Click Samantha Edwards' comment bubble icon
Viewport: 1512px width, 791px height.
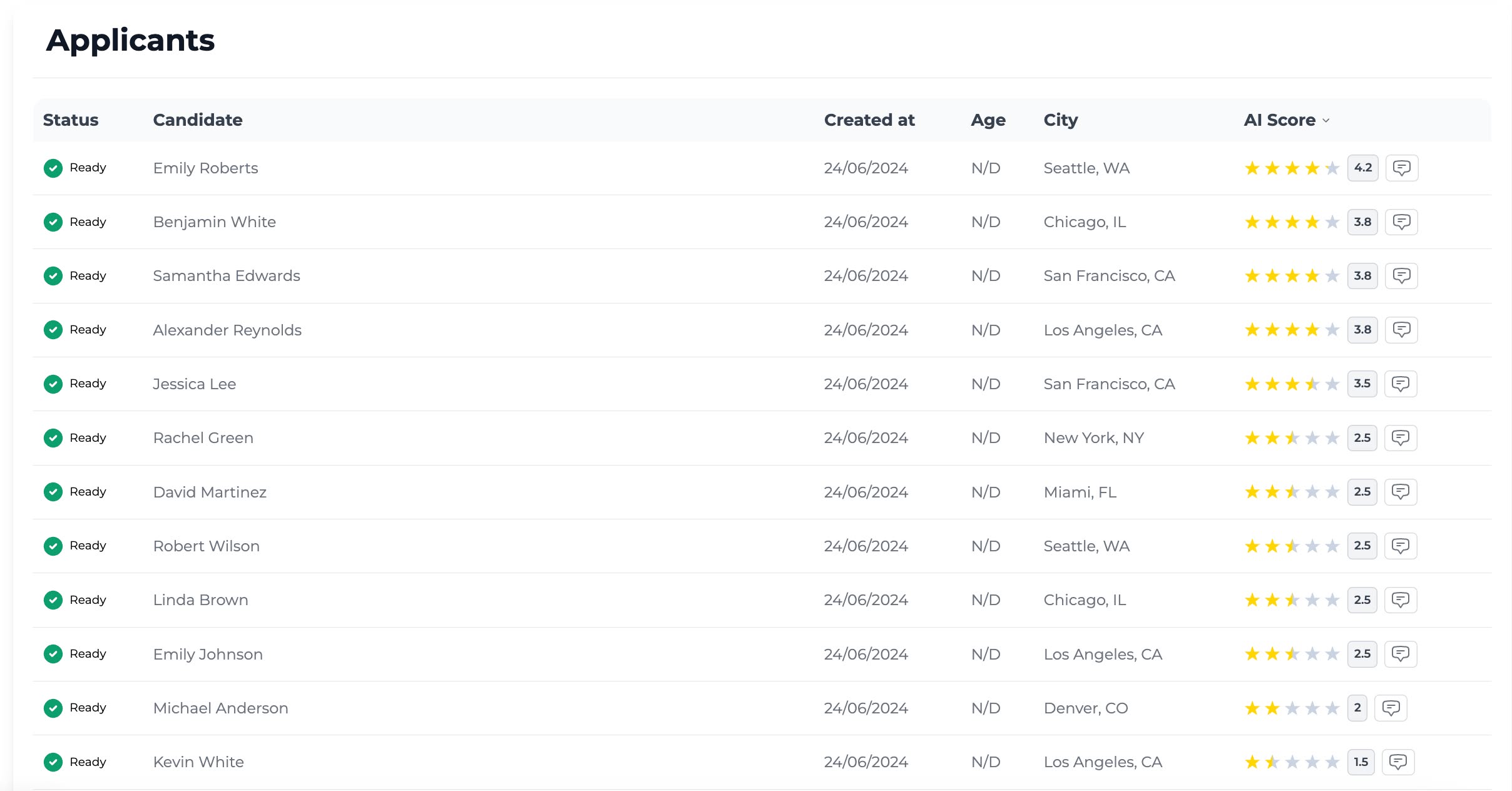point(1401,276)
